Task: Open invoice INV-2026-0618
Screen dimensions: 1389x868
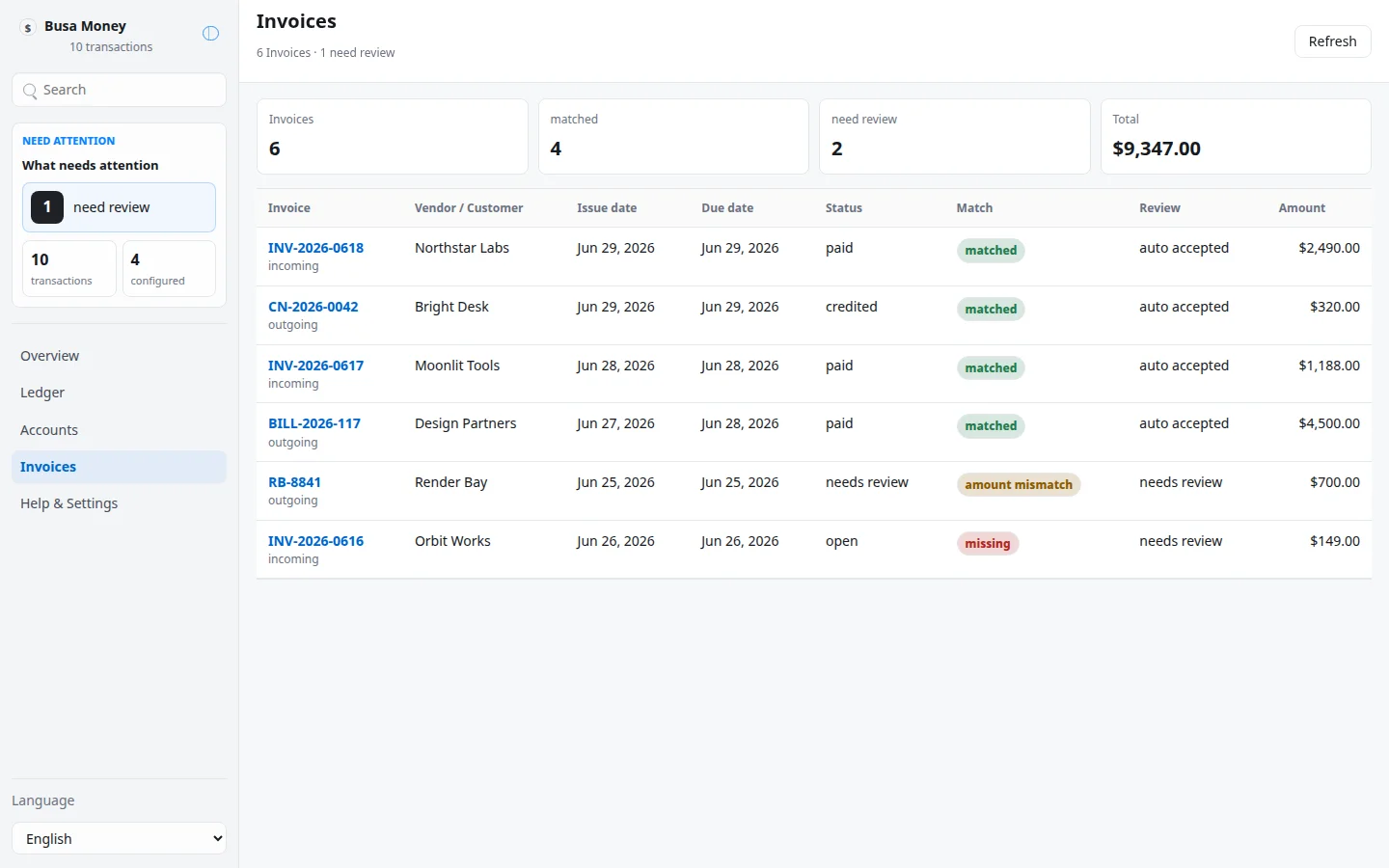Action: pos(315,248)
